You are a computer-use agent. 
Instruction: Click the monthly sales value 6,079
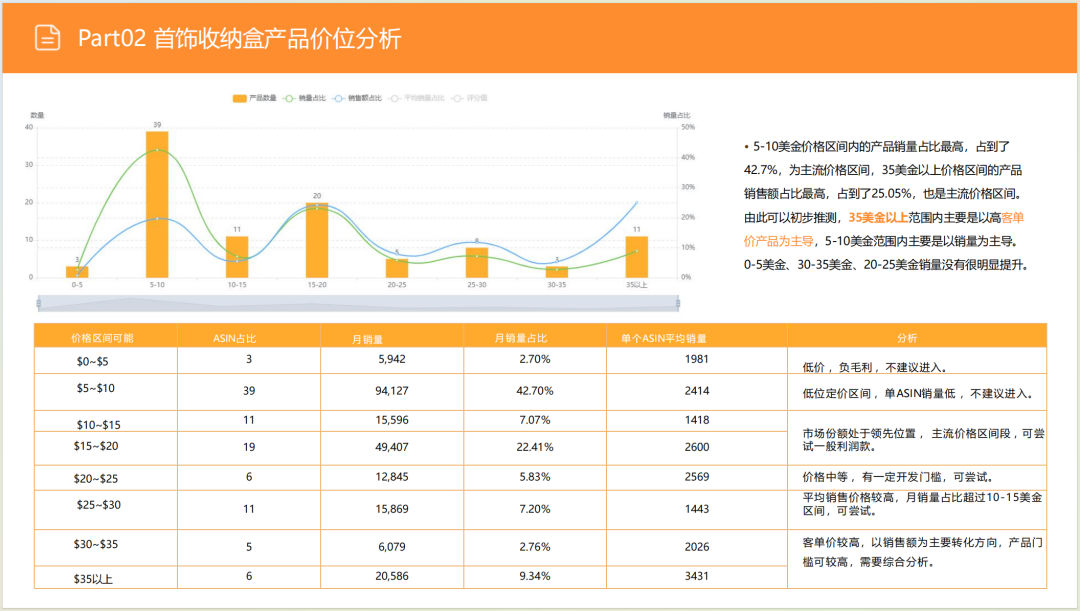click(392, 547)
